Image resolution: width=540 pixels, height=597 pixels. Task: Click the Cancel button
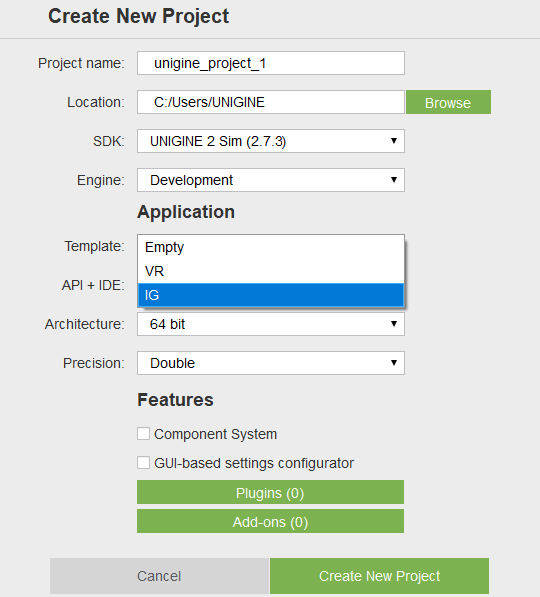click(159, 576)
